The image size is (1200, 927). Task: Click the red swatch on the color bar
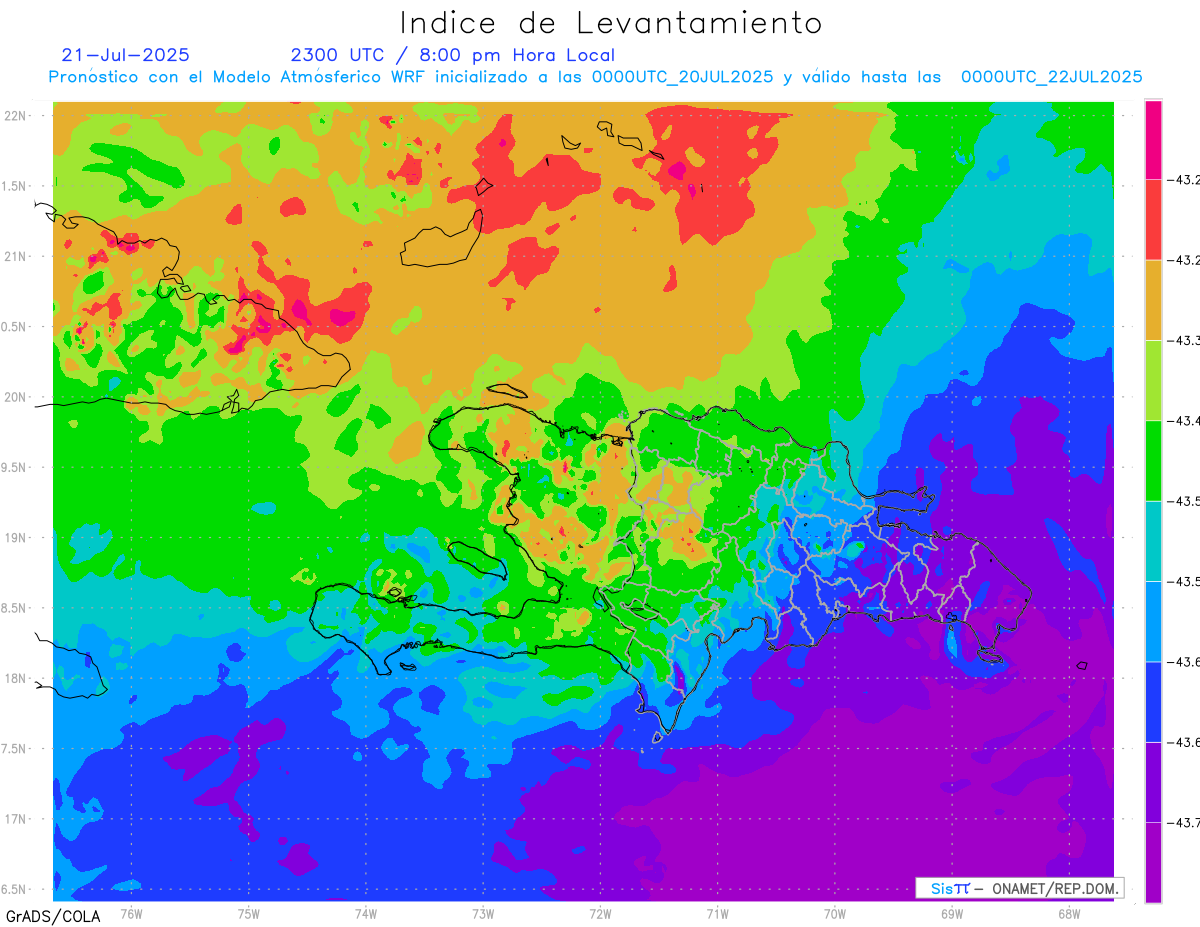click(x=1153, y=220)
